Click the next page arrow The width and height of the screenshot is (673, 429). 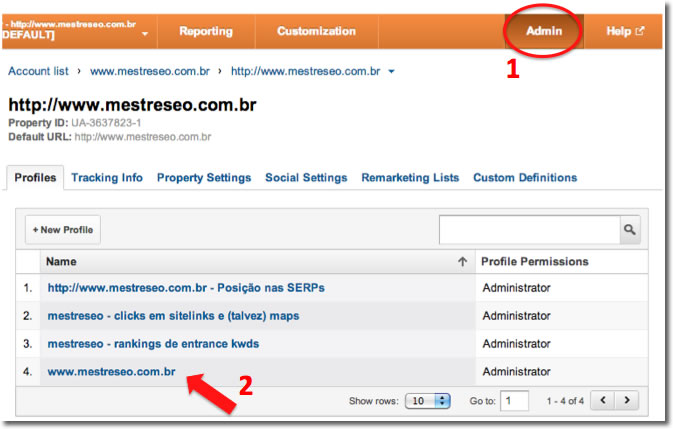pos(627,400)
